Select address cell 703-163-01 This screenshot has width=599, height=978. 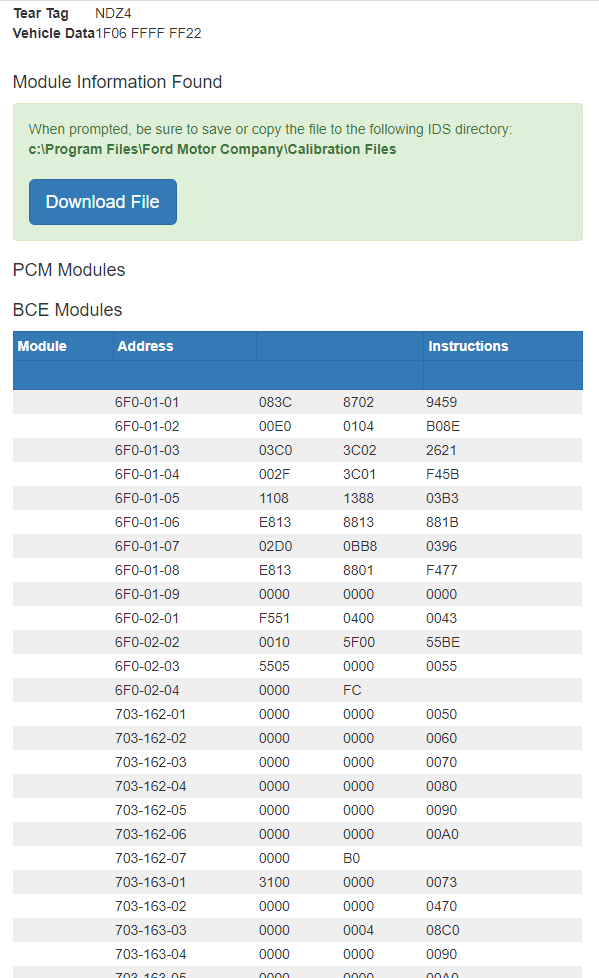[150, 882]
